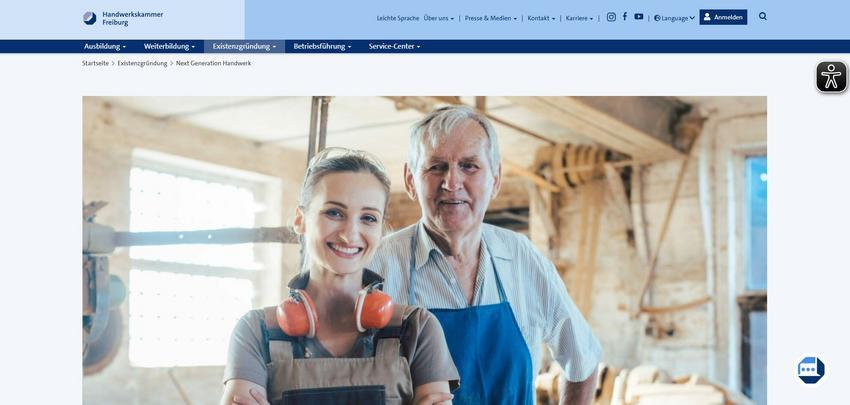Expand the Kontakt menu
The height and width of the screenshot is (405, 850).
(x=541, y=18)
